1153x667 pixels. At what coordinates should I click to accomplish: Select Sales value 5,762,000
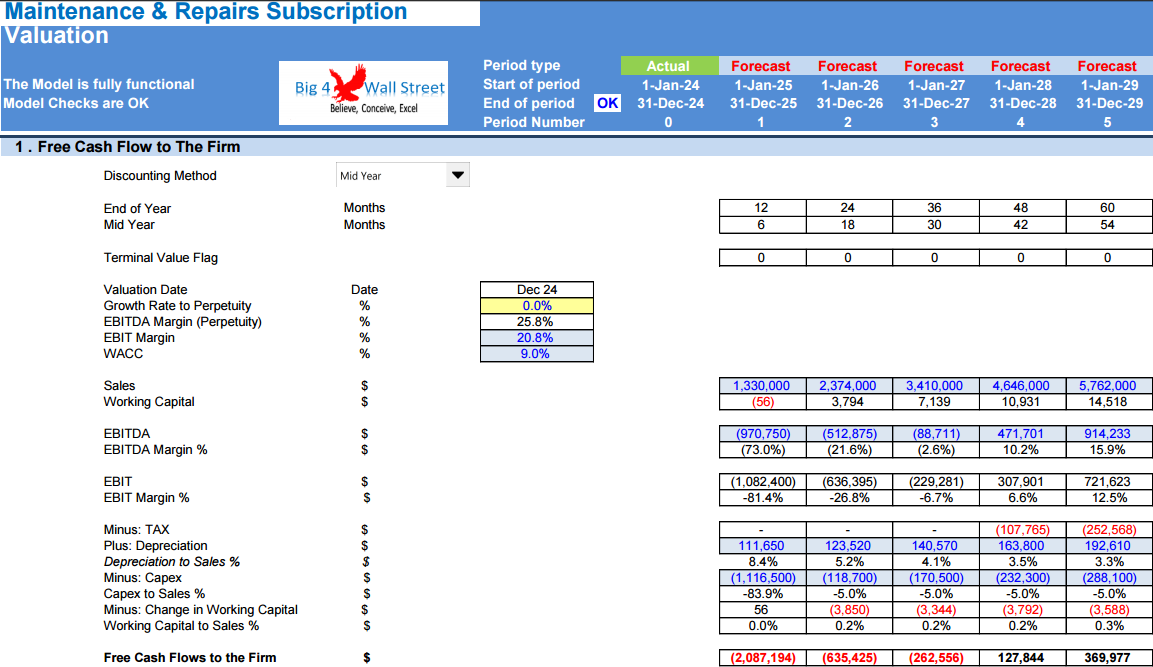(1109, 385)
